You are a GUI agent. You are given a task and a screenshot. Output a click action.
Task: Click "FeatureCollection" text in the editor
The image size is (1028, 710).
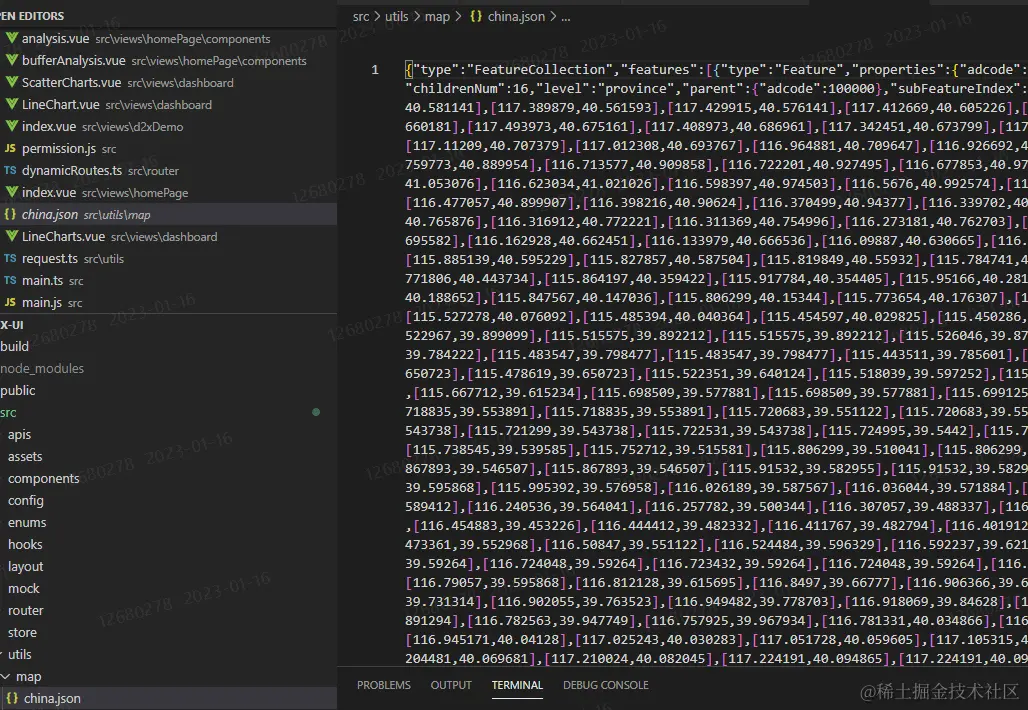tap(540, 69)
